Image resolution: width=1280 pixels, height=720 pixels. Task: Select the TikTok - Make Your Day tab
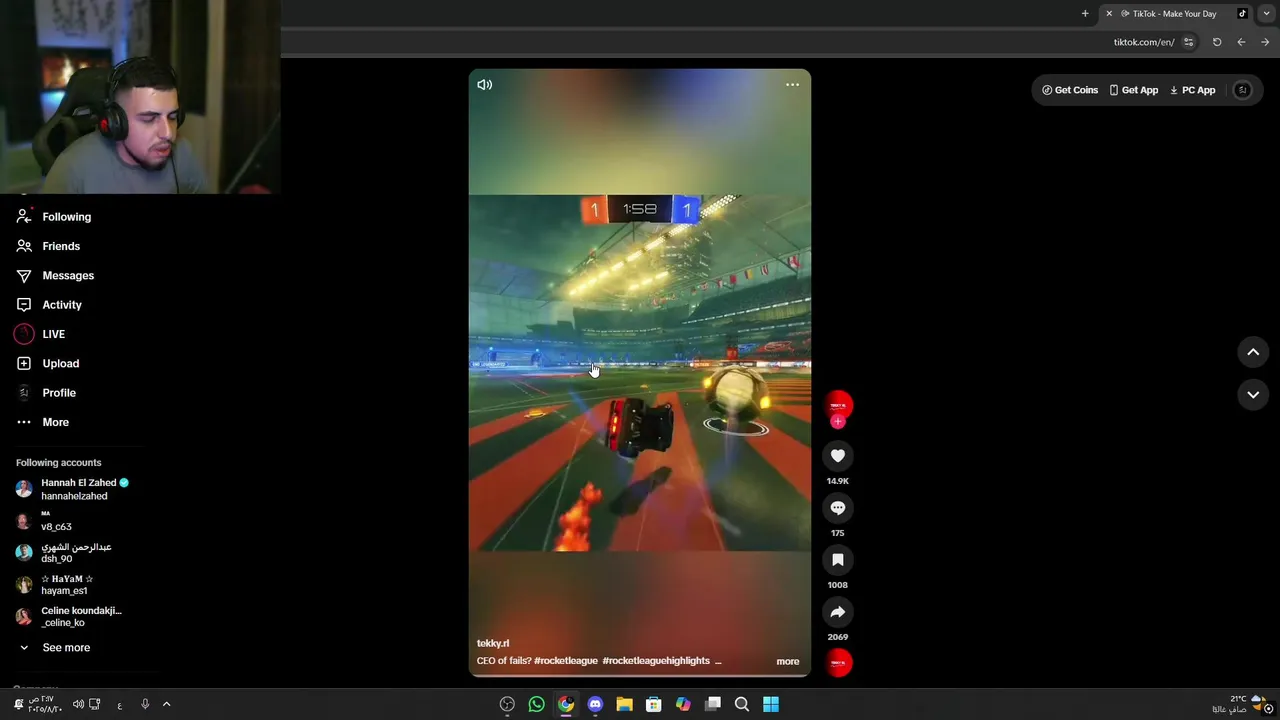(1175, 14)
